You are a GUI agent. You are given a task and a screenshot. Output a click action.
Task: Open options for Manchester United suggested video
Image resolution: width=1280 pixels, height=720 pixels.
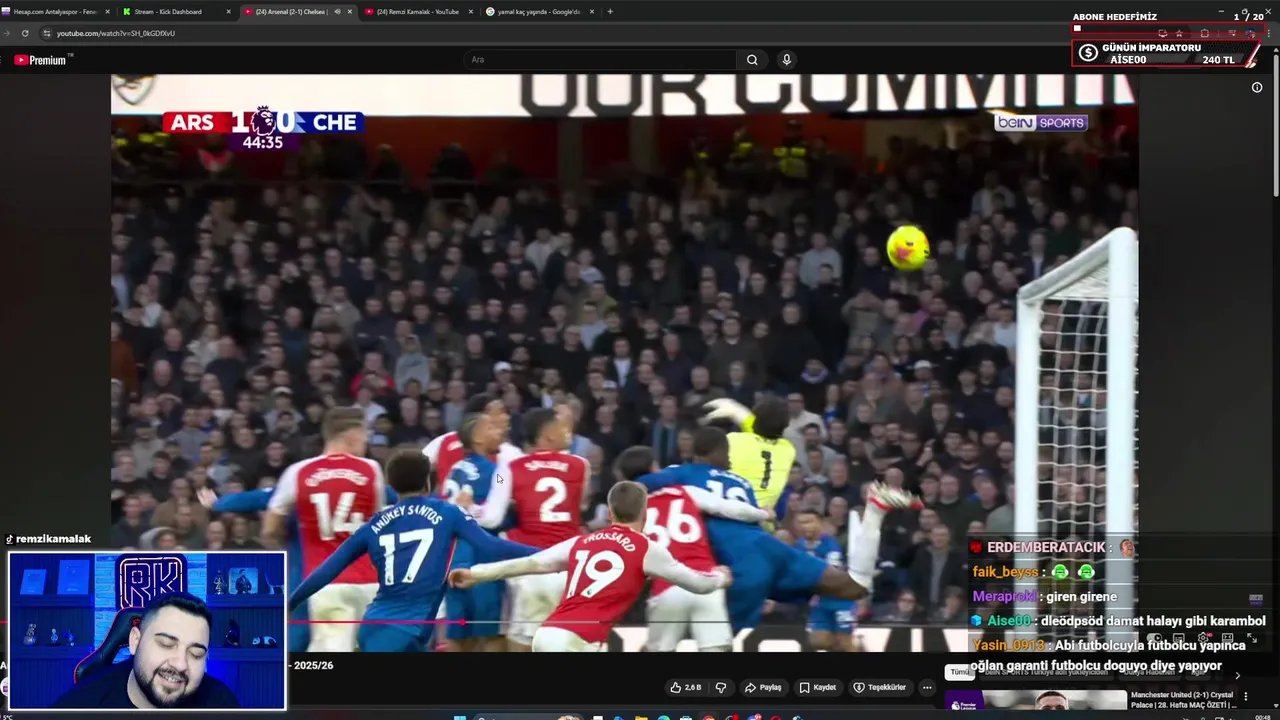point(1245,696)
